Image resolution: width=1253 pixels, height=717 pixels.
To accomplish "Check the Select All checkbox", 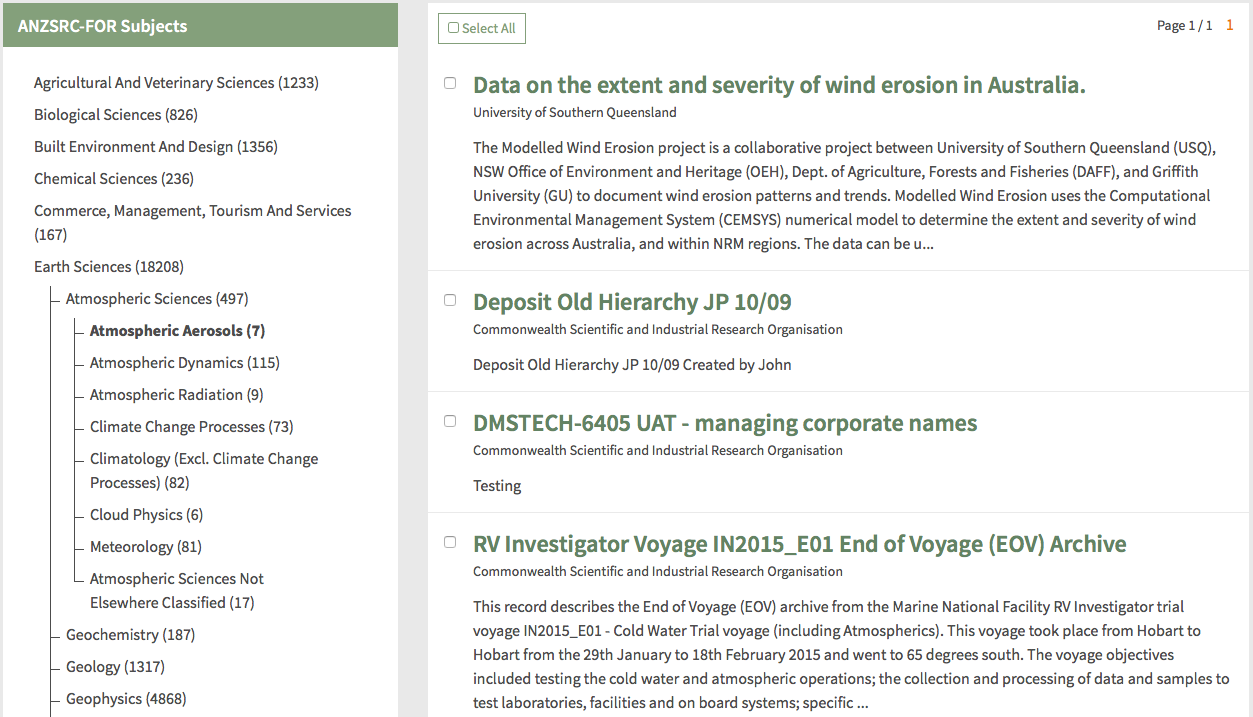I will tap(454, 28).
